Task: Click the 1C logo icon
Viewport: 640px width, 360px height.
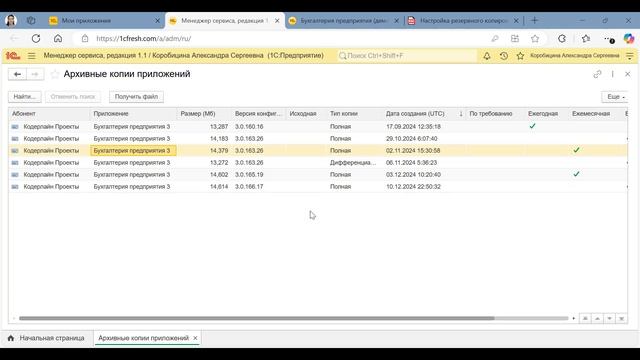Action: coord(13,56)
